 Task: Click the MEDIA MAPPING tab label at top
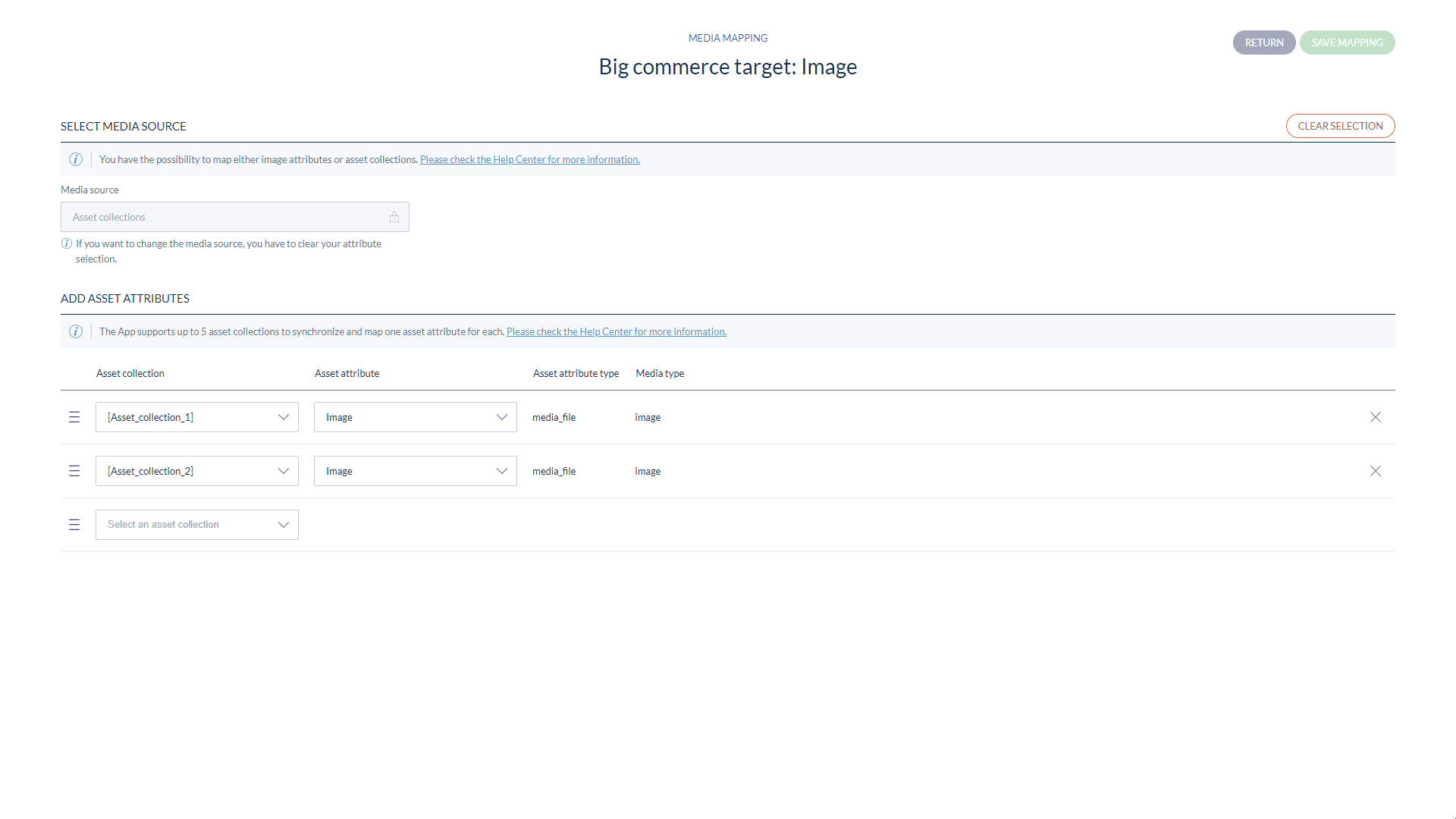point(728,37)
